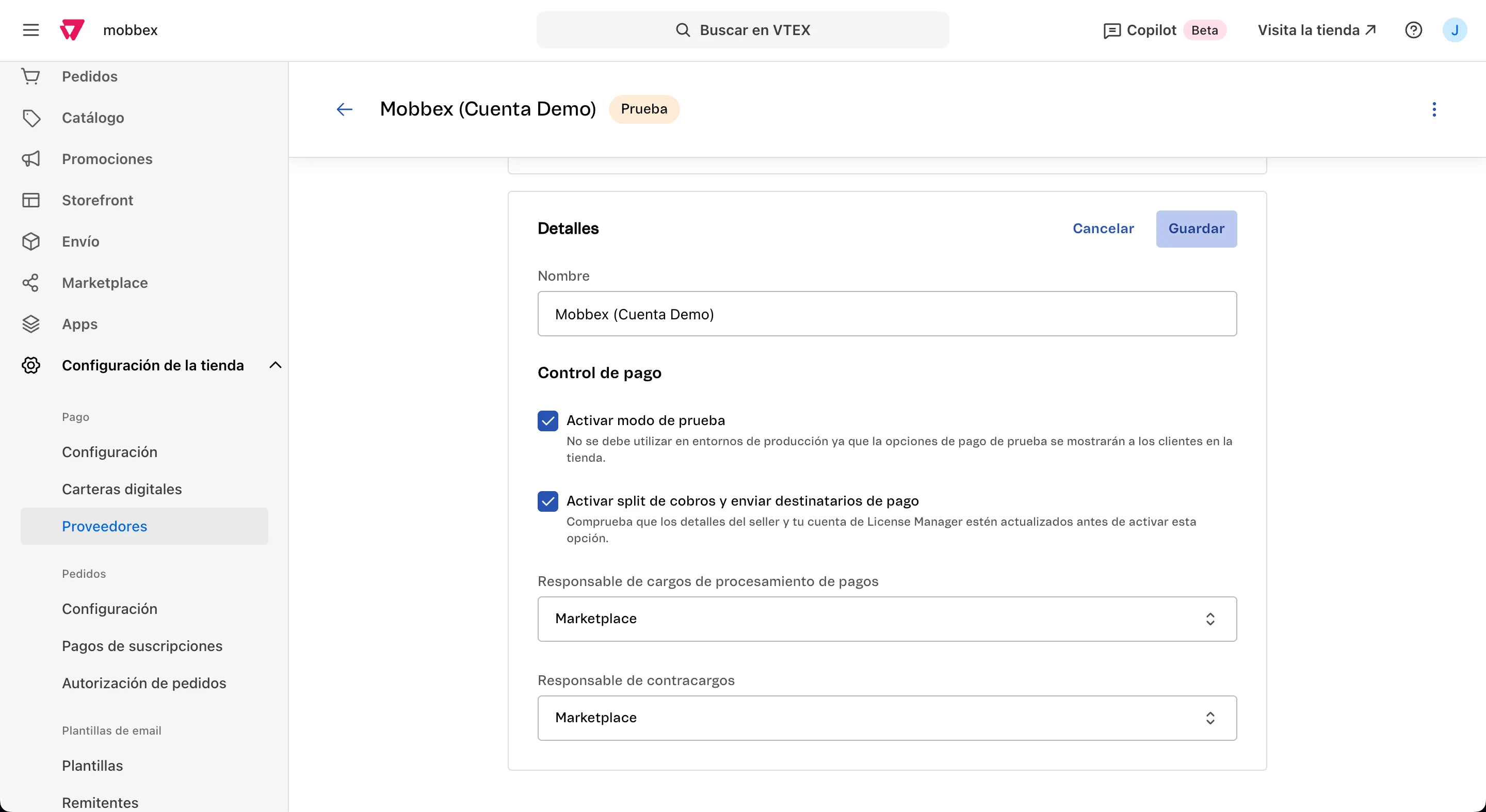The width and height of the screenshot is (1486, 812).
Task: Open Promociones in the sidebar
Action: pyautogui.click(x=107, y=158)
